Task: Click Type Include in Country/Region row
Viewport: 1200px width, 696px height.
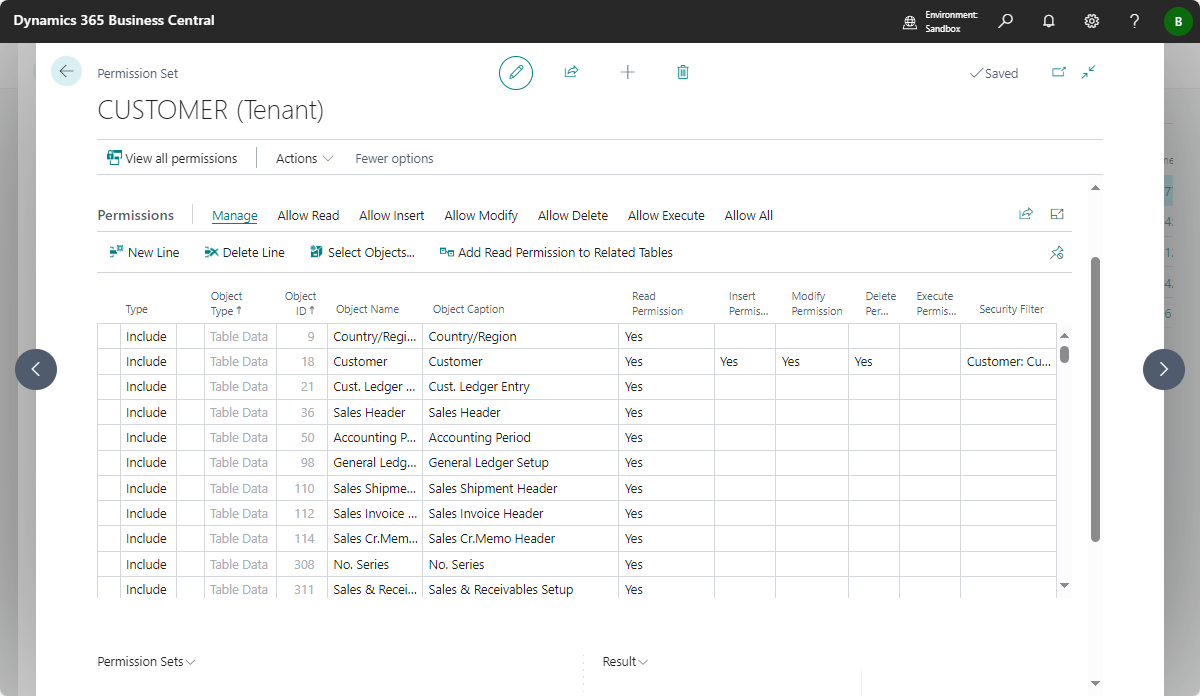Action: tap(148, 336)
